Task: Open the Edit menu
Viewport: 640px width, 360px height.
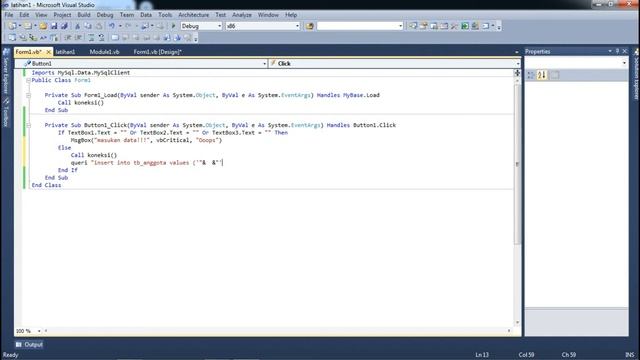Action: click(x=24, y=15)
